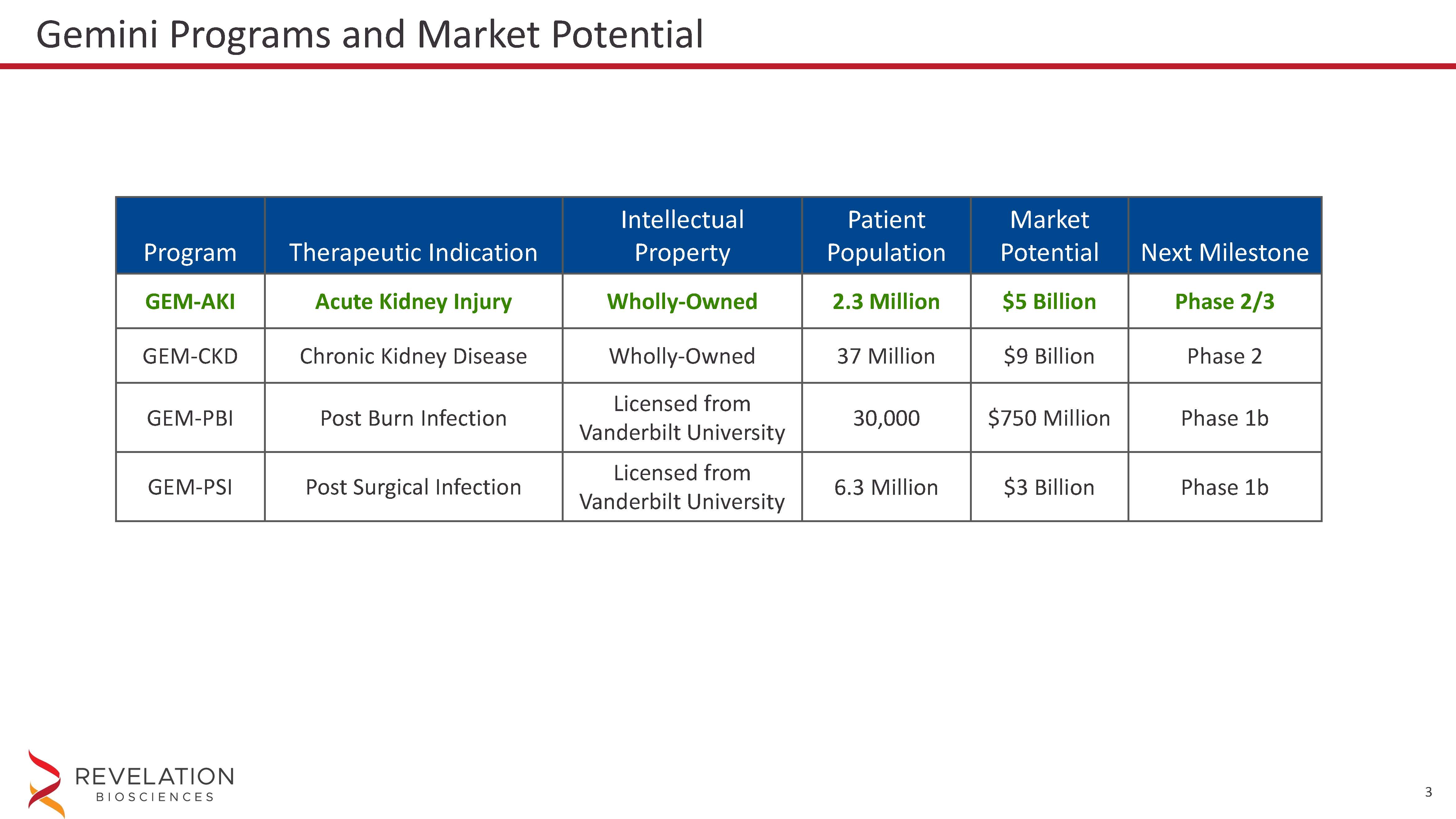1456x819 pixels.
Task: Click the $750 Million market potential cell
Action: (1049, 418)
